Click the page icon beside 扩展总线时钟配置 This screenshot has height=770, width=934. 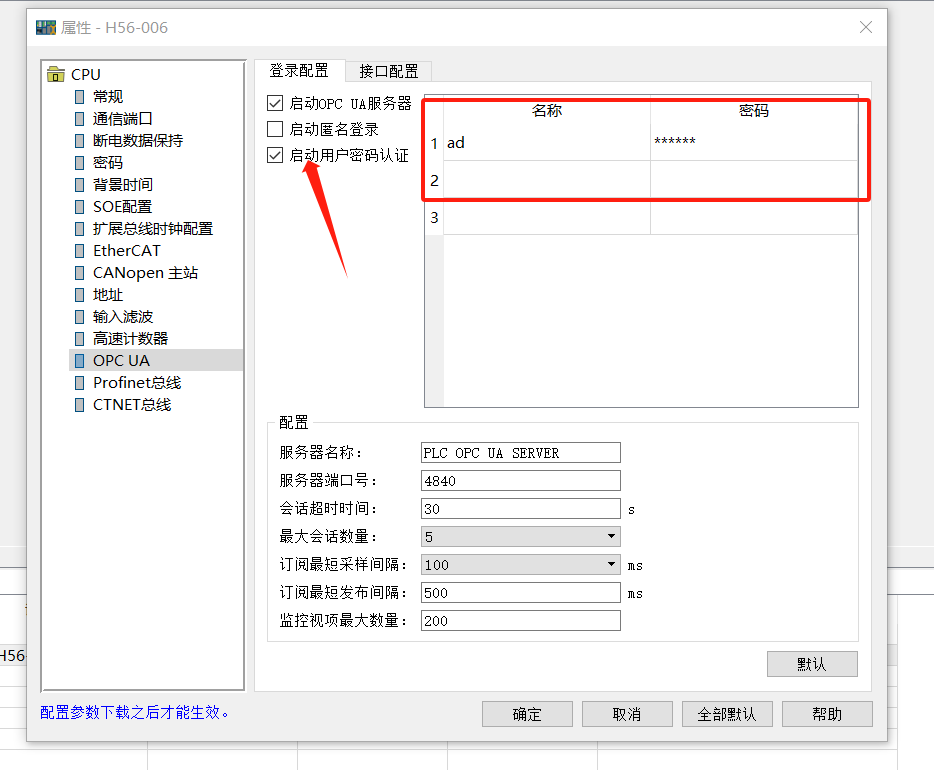tap(79, 229)
